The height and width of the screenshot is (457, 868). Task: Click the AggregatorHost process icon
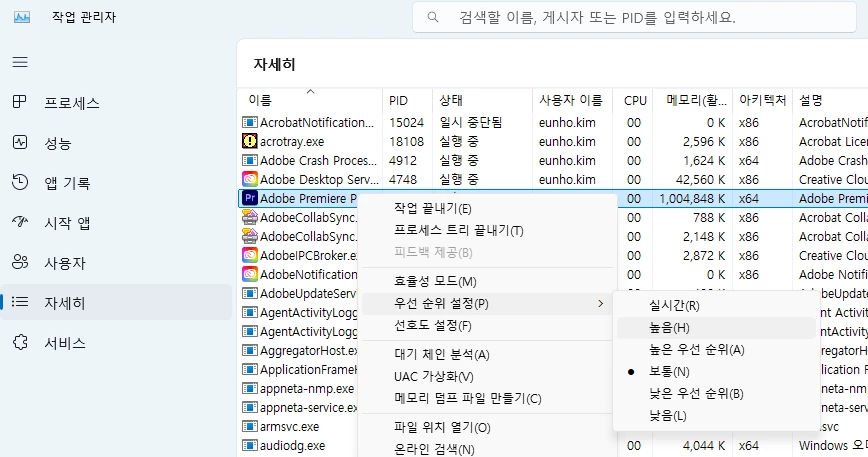click(x=250, y=350)
